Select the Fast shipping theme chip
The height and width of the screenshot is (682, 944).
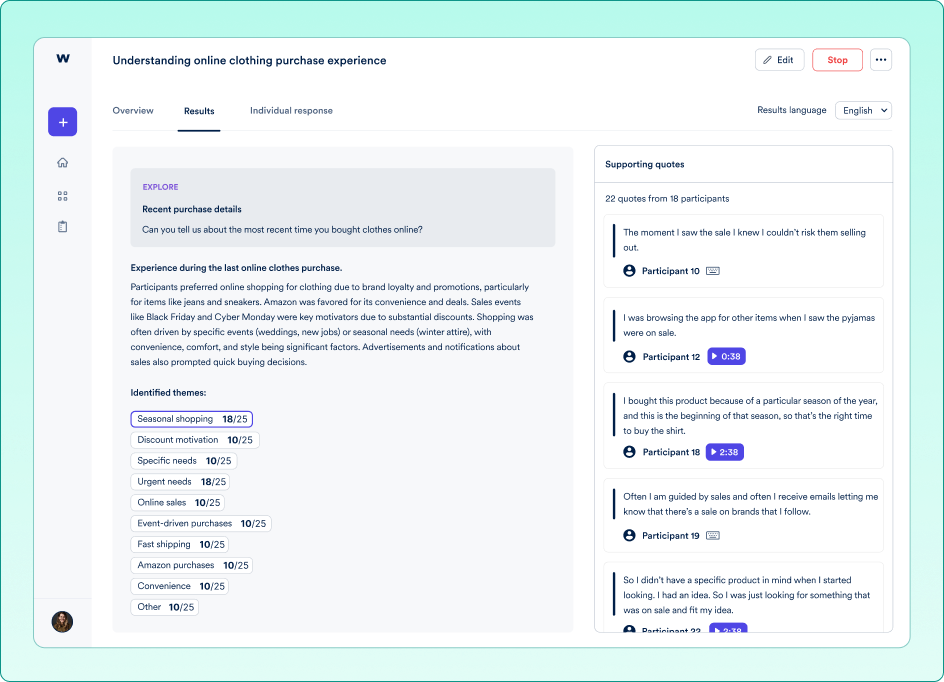179,544
